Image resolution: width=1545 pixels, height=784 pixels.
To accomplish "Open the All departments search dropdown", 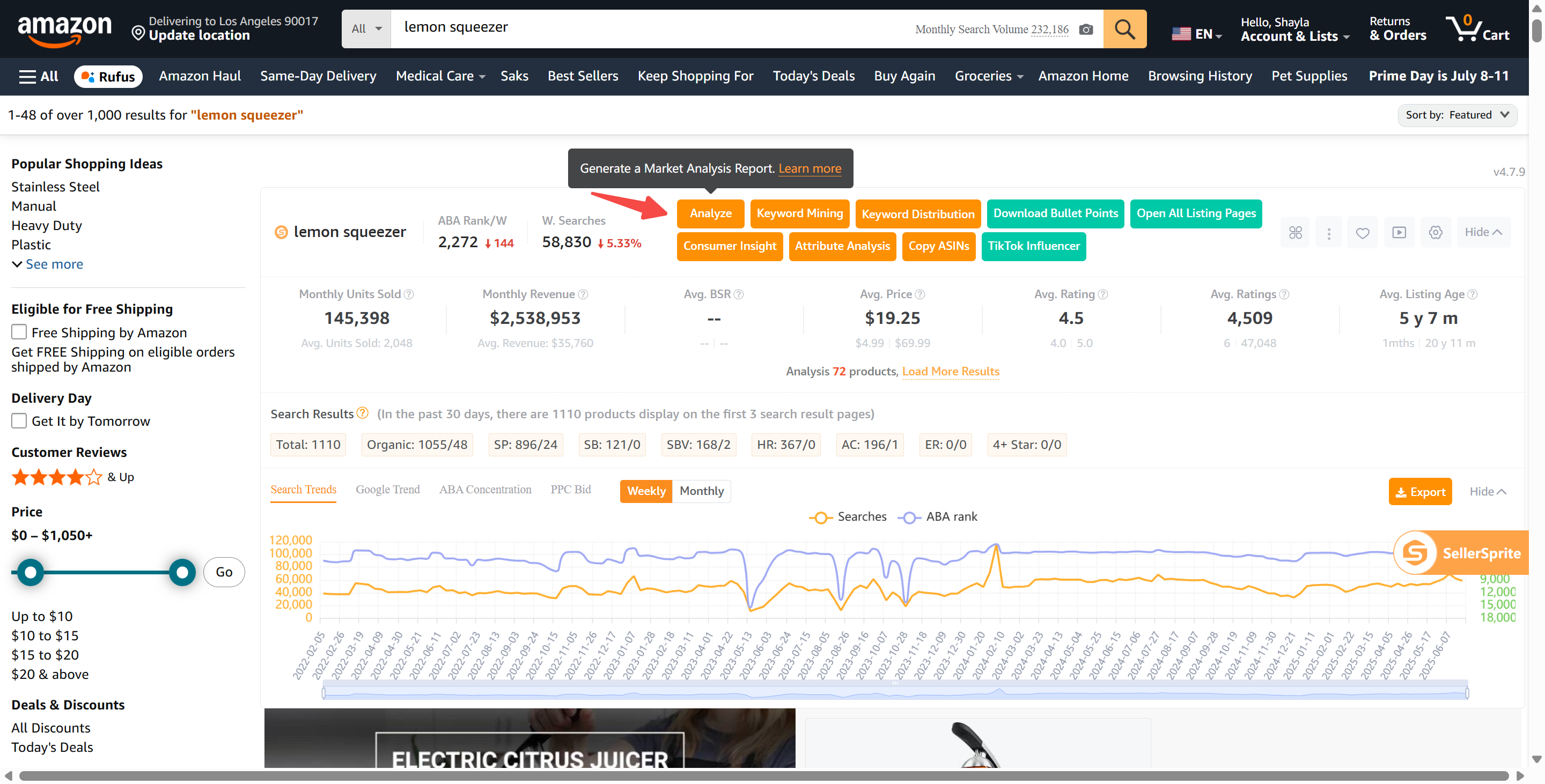I will point(366,29).
